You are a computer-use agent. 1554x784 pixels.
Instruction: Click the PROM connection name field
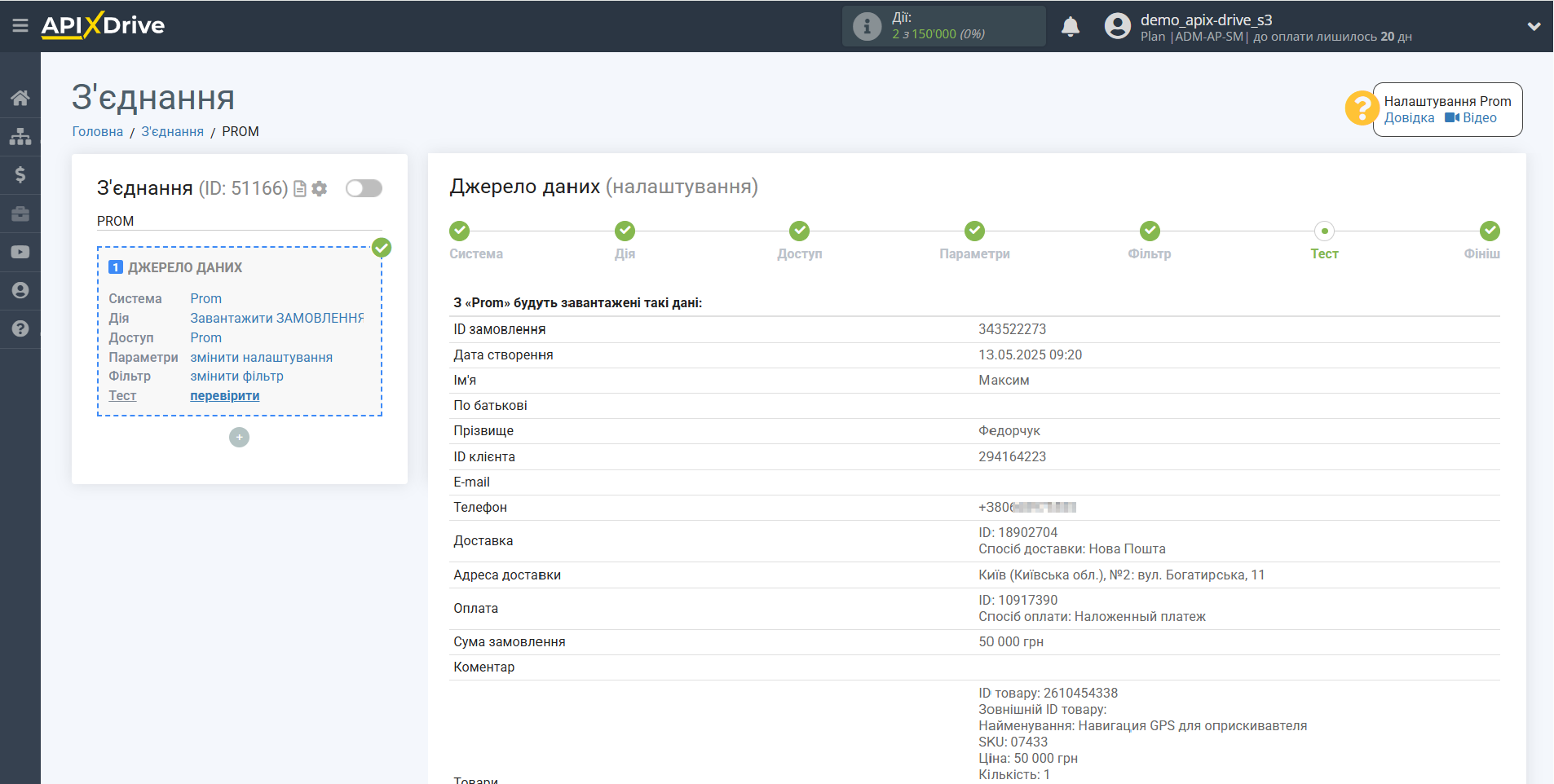coord(239,222)
